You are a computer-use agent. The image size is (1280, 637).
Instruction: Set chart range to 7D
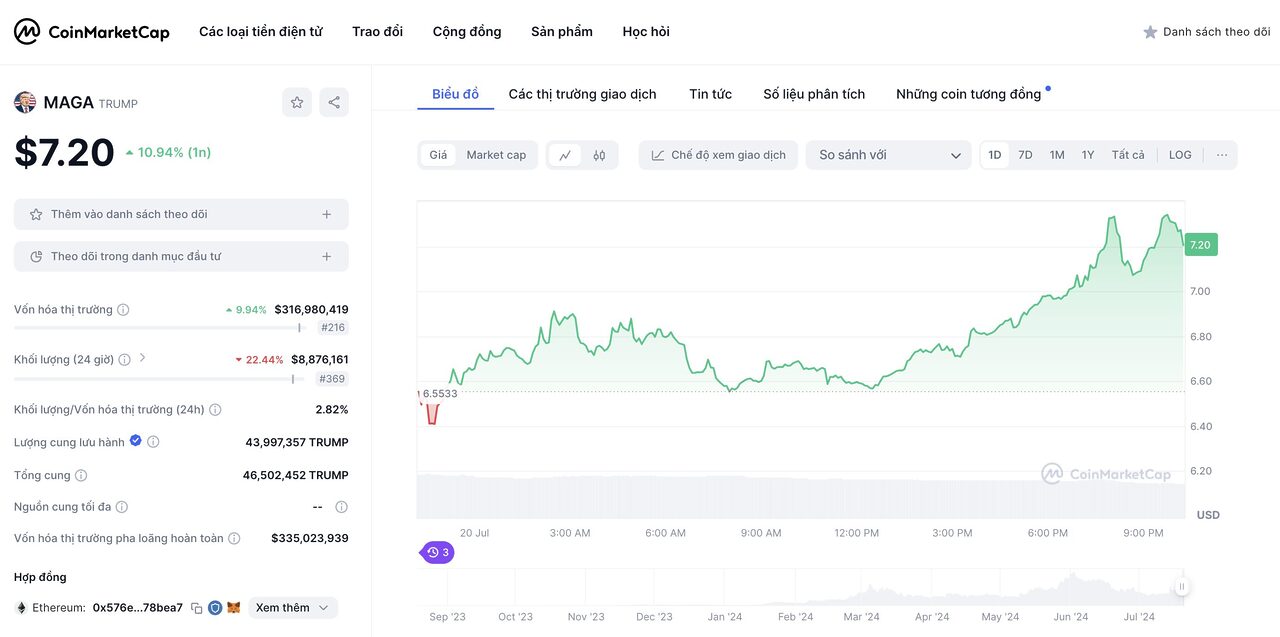(x=1025, y=155)
